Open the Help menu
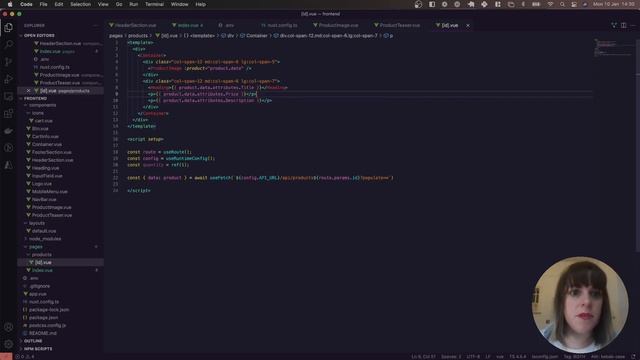The height and width of the screenshot is (360, 640). coord(200,4)
